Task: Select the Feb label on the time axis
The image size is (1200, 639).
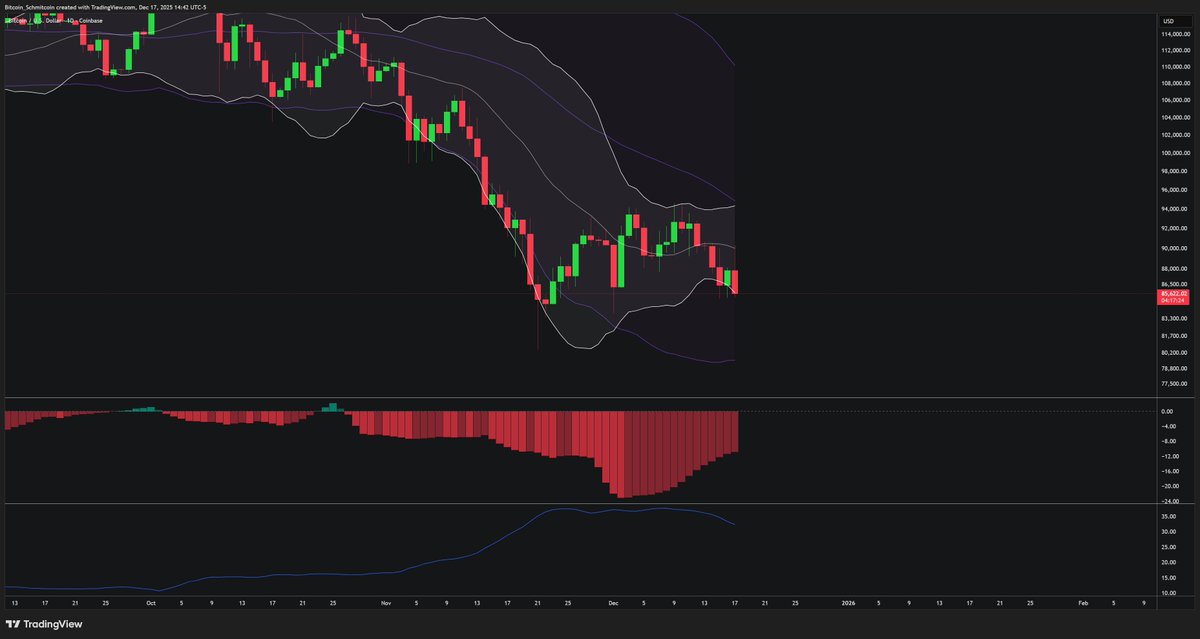Action: point(1084,604)
